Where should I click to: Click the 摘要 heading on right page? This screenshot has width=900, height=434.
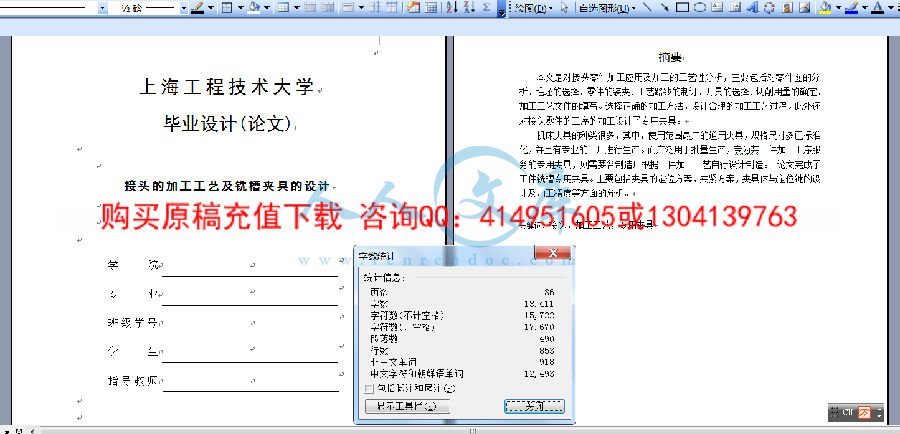pyautogui.click(x=670, y=57)
